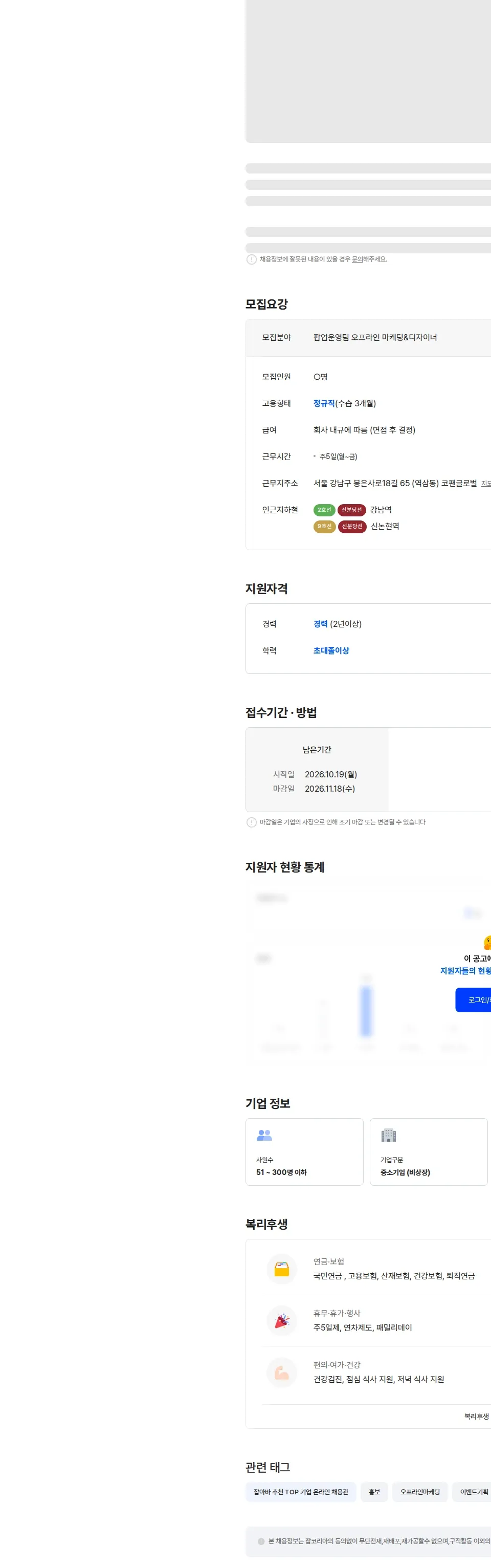Click the building icon in 기업구분 card
Image resolution: width=491 pixels, height=1568 pixels.
tap(388, 1135)
